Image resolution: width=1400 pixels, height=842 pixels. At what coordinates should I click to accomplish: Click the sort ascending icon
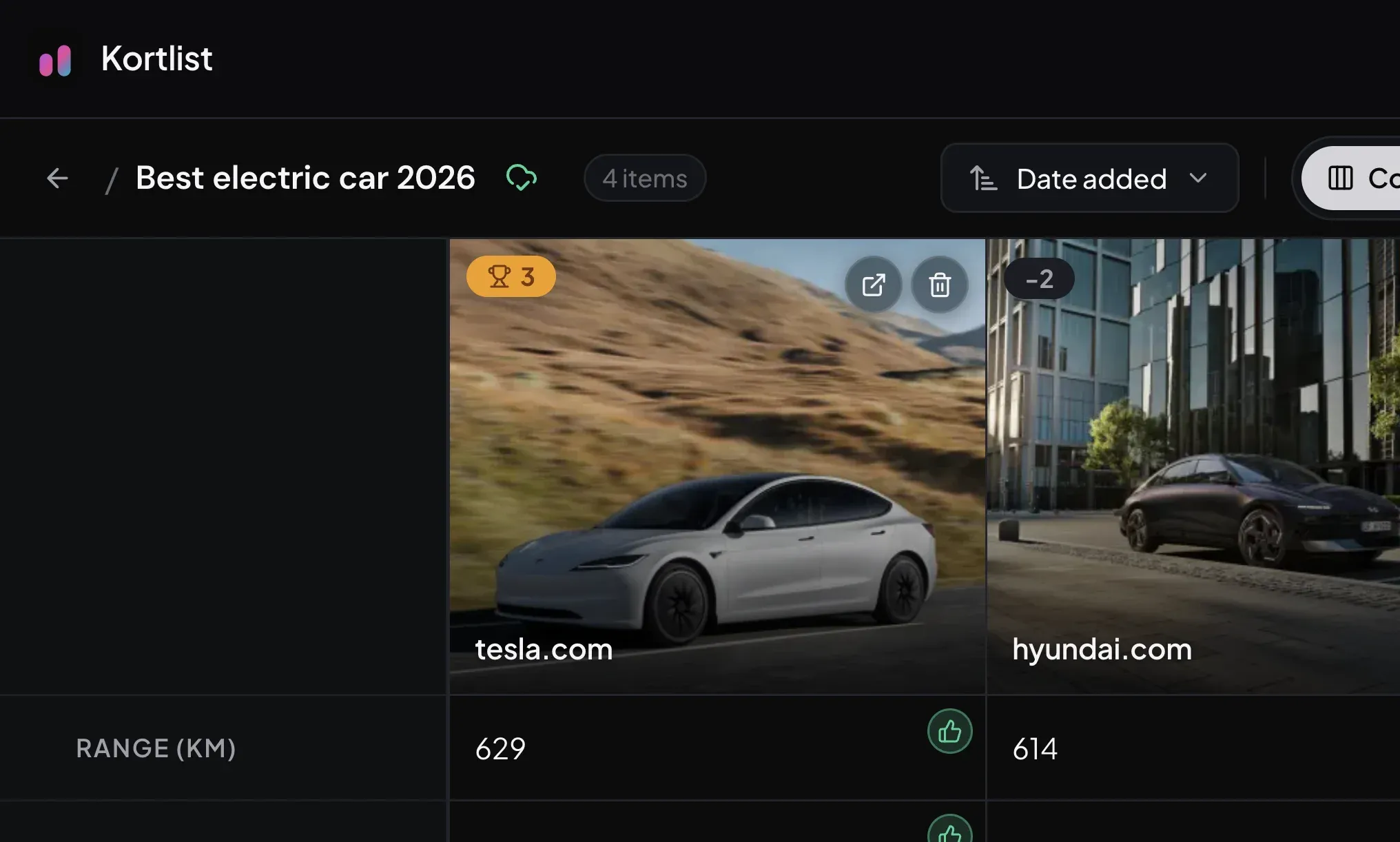[x=983, y=178]
